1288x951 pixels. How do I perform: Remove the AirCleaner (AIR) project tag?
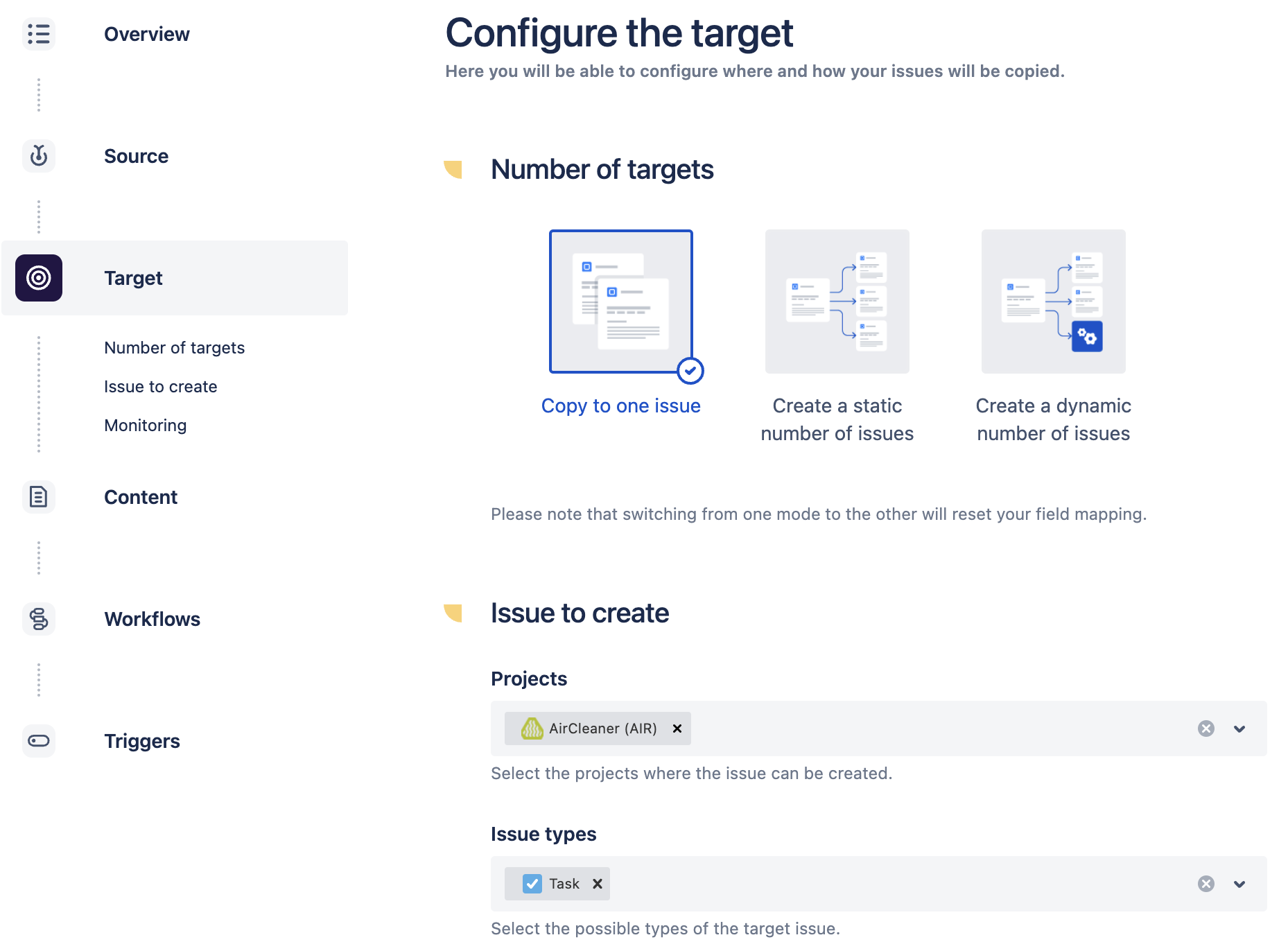[677, 728]
